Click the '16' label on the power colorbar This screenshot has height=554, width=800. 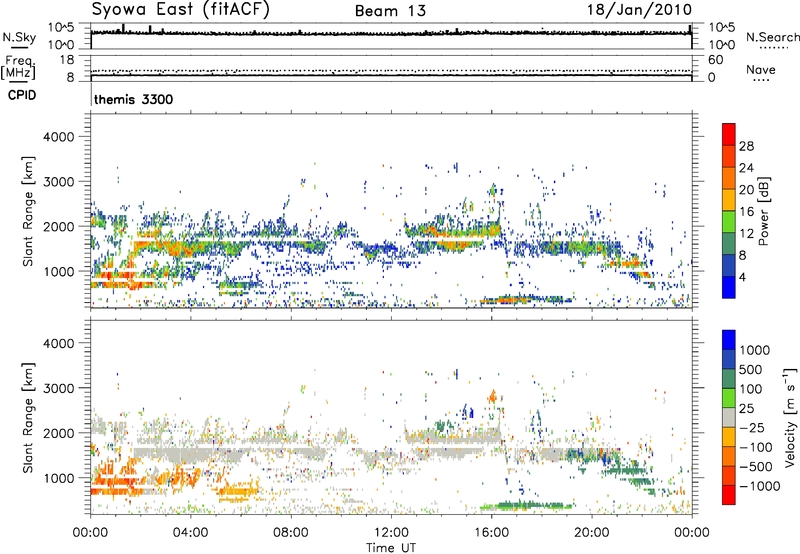(x=746, y=212)
